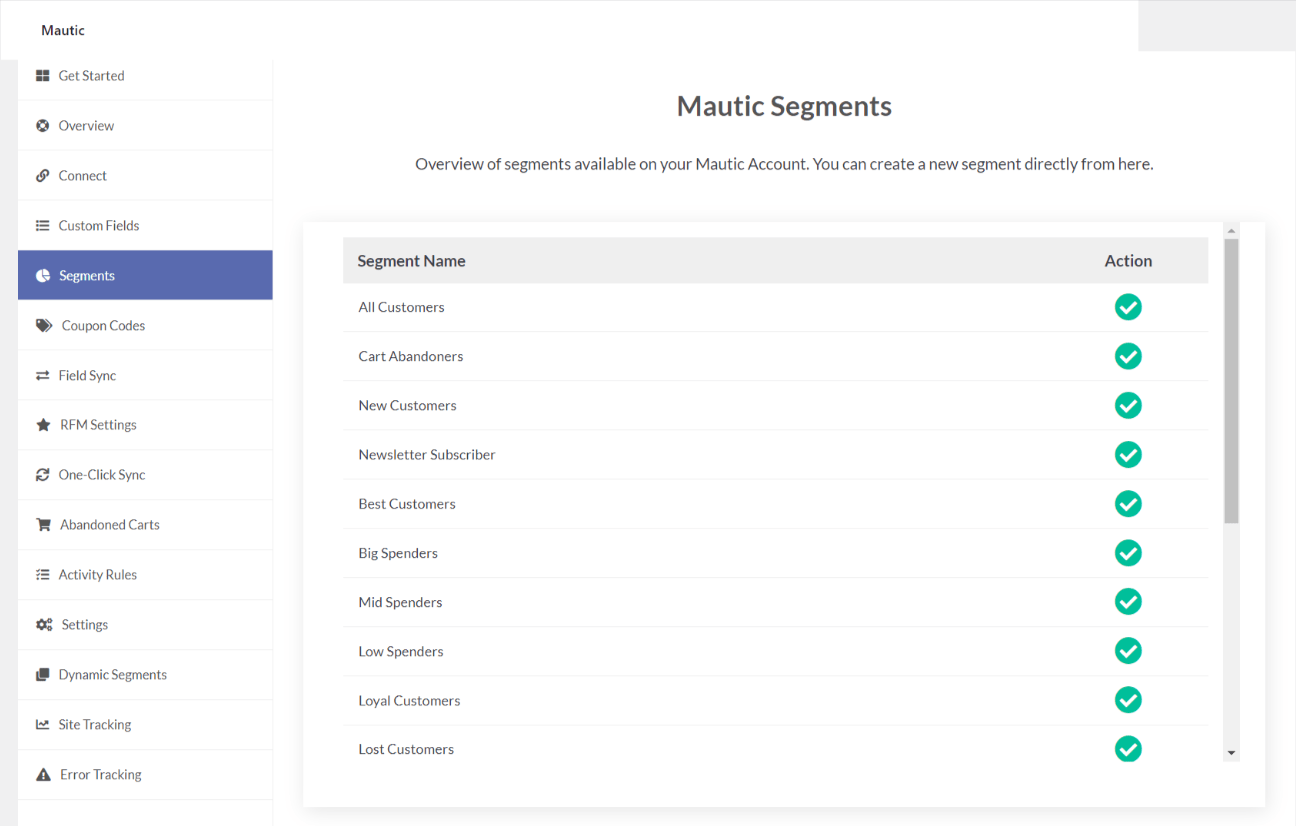Screen dimensions: 1296x826
Task: Click the Coupon Codes tag icon
Action: click(x=42, y=325)
